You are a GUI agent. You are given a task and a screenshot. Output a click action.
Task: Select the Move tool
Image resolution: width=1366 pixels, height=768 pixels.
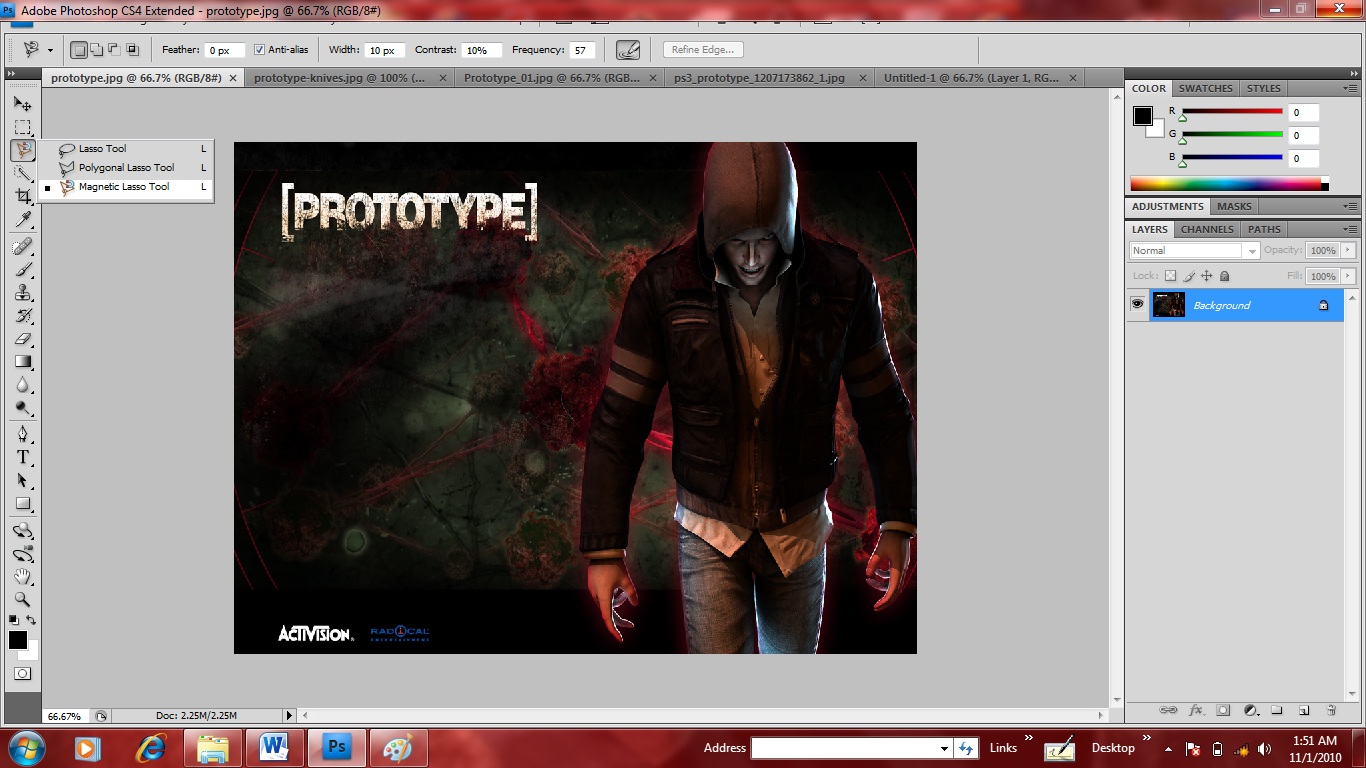tap(22, 103)
